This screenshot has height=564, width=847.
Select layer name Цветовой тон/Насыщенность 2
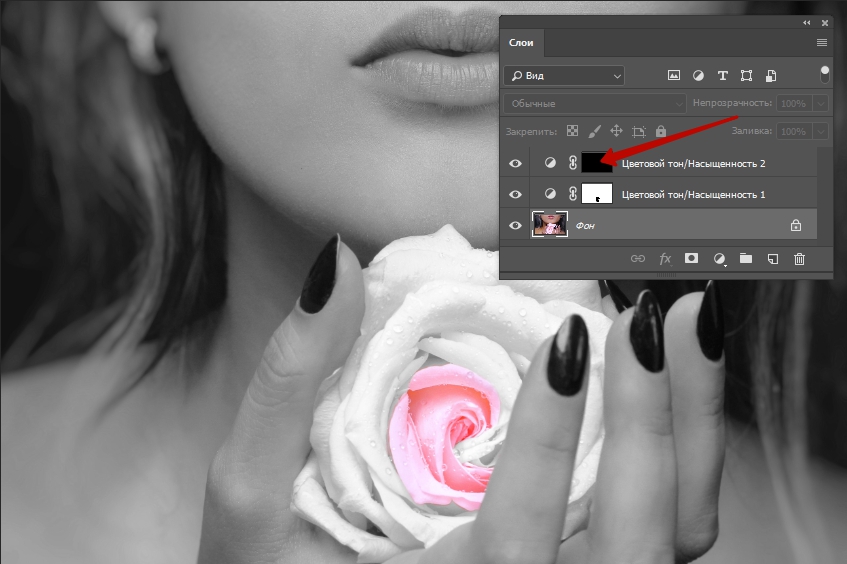(693, 164)
